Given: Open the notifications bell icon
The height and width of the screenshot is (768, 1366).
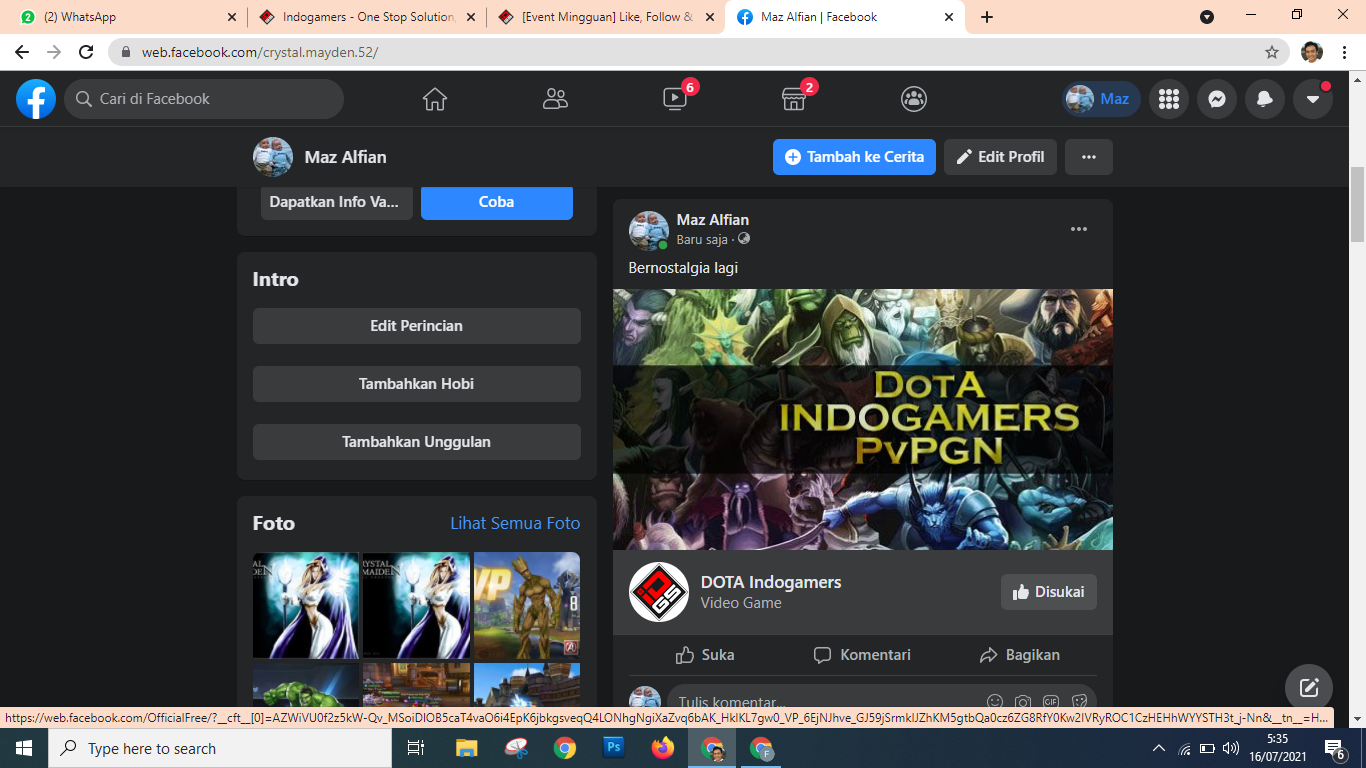Looking at the screenshot, I should point(1265,99).
